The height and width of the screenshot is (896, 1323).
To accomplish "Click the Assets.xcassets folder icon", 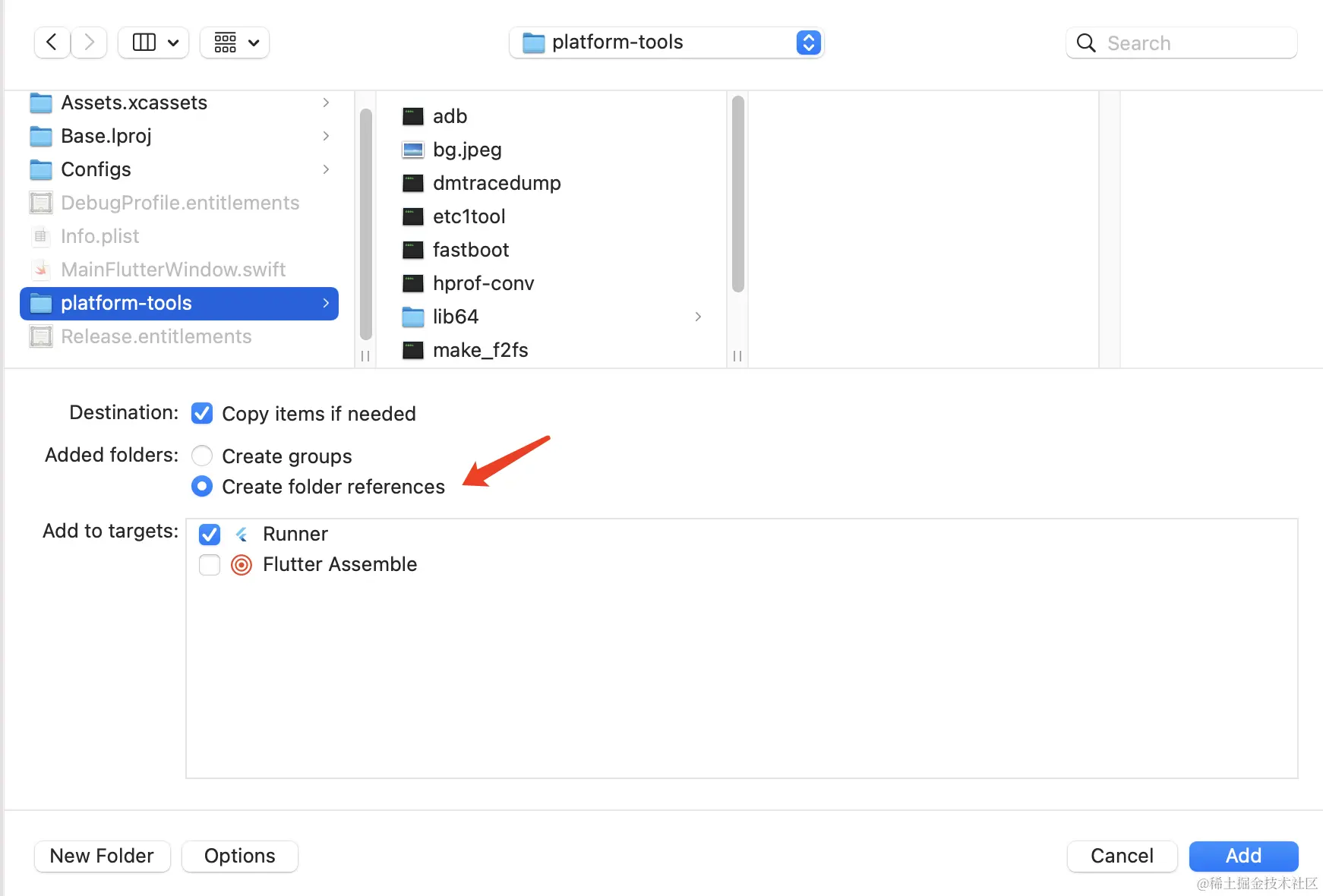I will [x=41, y=103].
